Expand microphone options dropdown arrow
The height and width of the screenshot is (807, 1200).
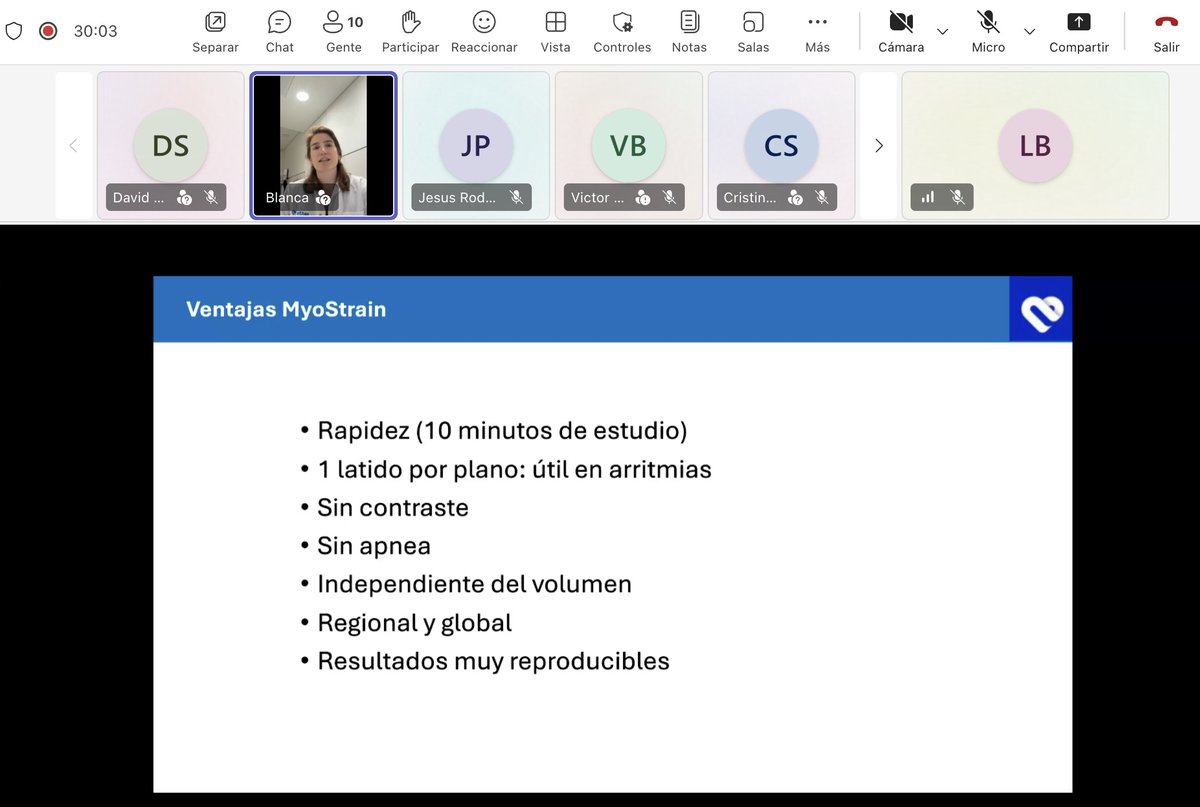(1029, 32)
